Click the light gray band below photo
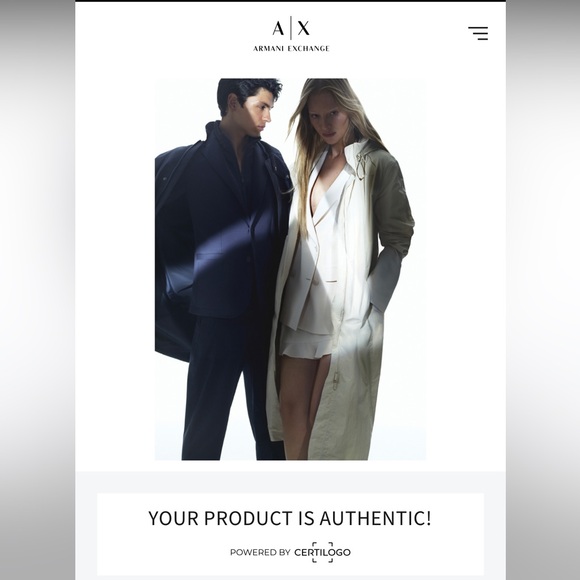The height and width of the screenshot is (580, 580). pos(290,482)
